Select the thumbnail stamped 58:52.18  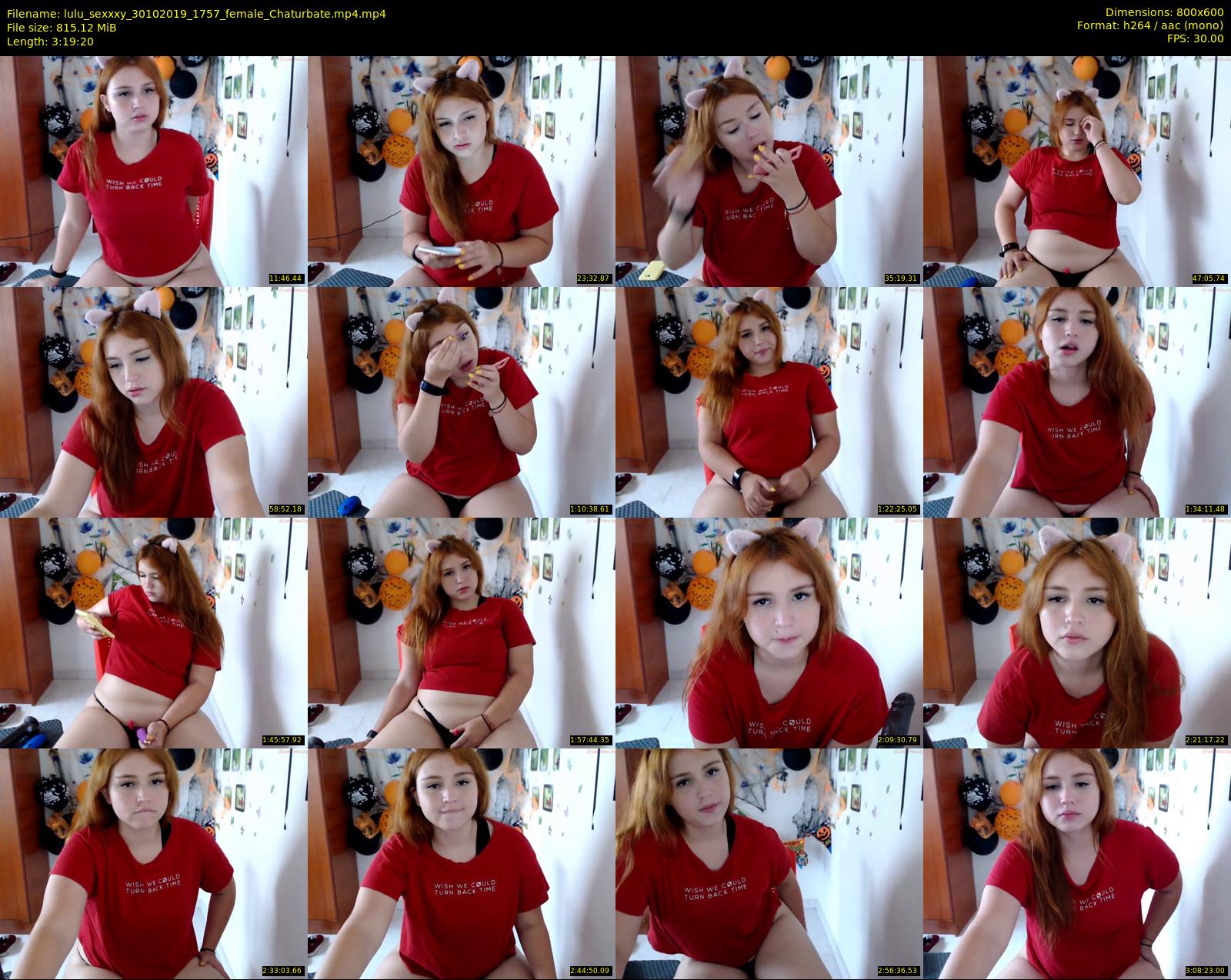[154, 402]
